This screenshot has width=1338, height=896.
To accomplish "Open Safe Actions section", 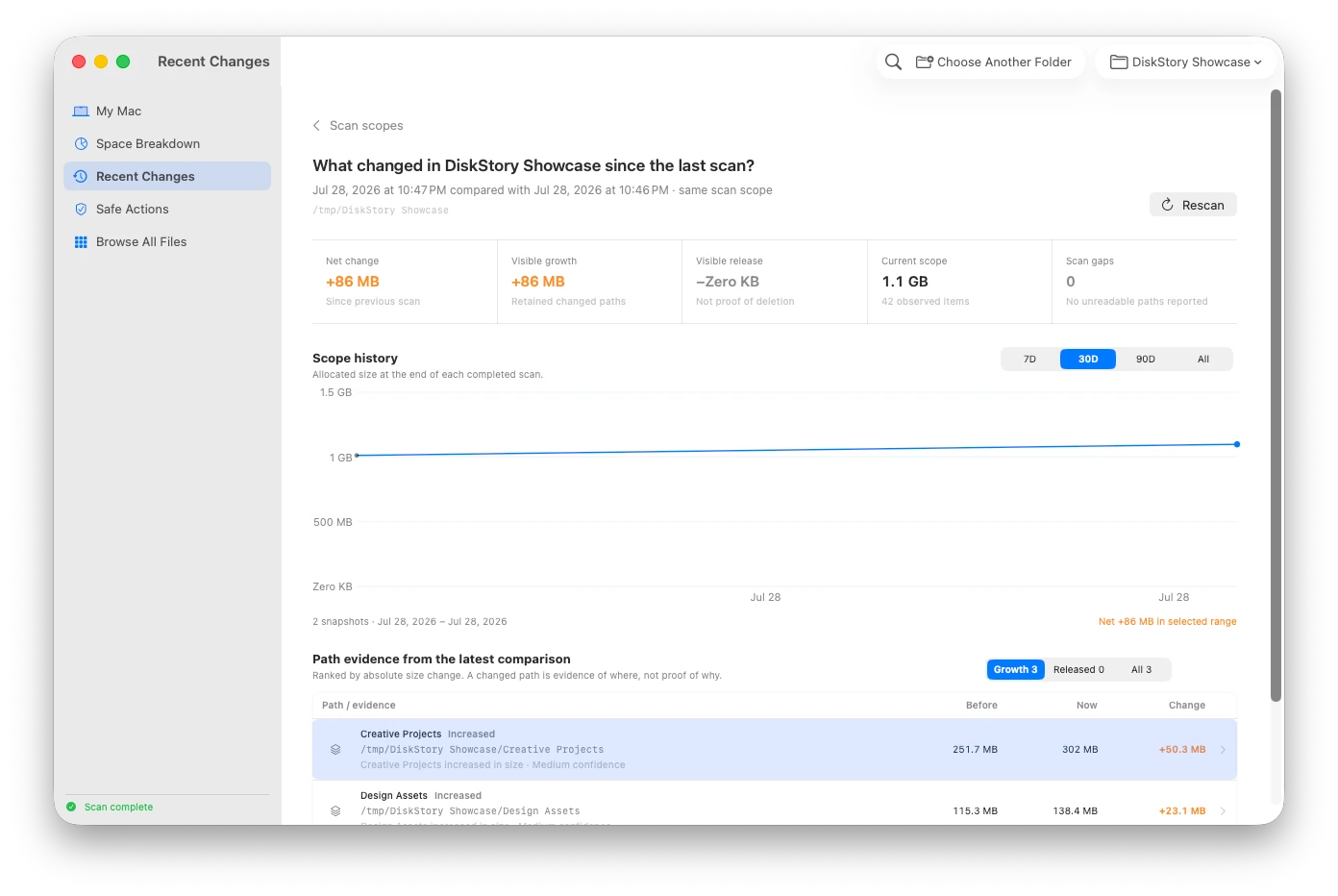I will 167,210.
